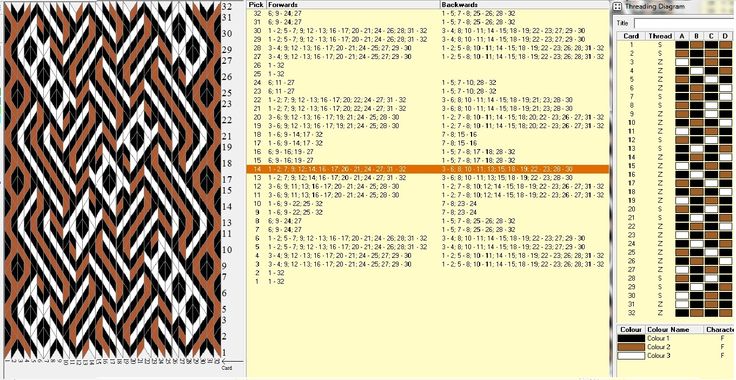This screenshot has width=736, height=380.
Task: Select the Colour 3 name entry
Action: [658, 356]
